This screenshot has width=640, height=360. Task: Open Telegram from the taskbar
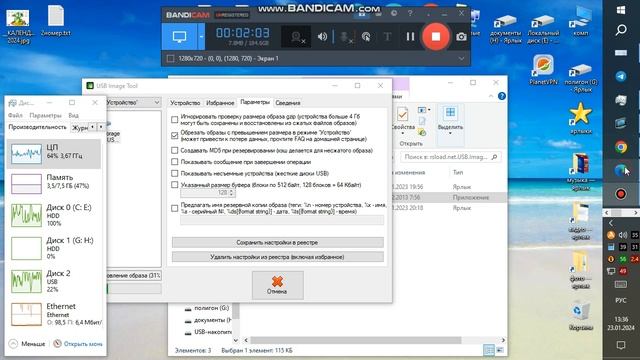tap(621, 76)
